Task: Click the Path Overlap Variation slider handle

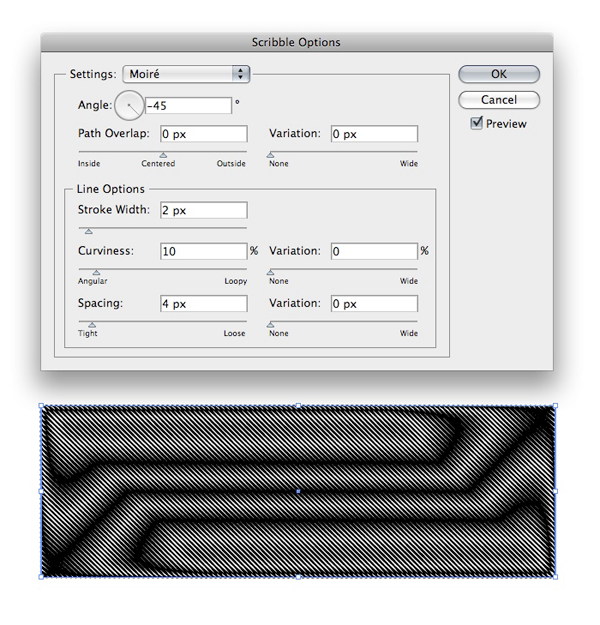Action: (x=271, y=155)
